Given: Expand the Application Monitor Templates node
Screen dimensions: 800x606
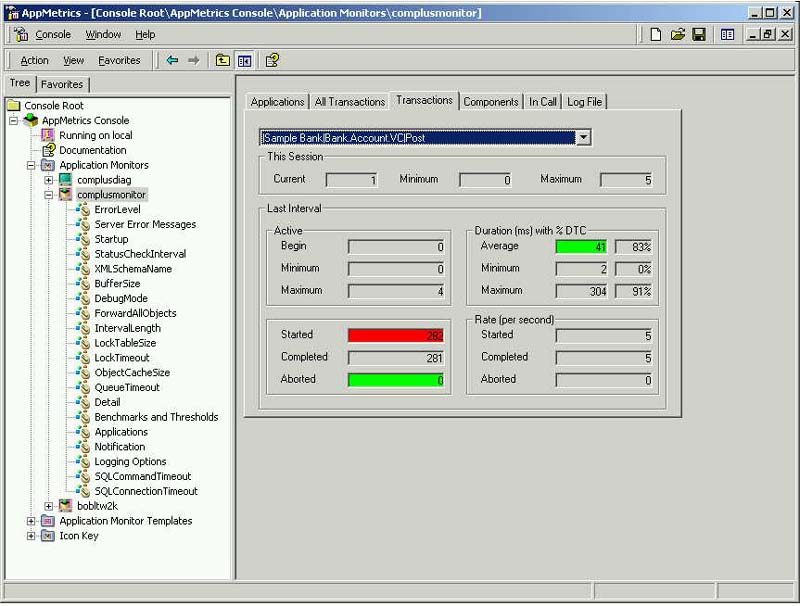Looking at the screenshot, I should [31, 521].
